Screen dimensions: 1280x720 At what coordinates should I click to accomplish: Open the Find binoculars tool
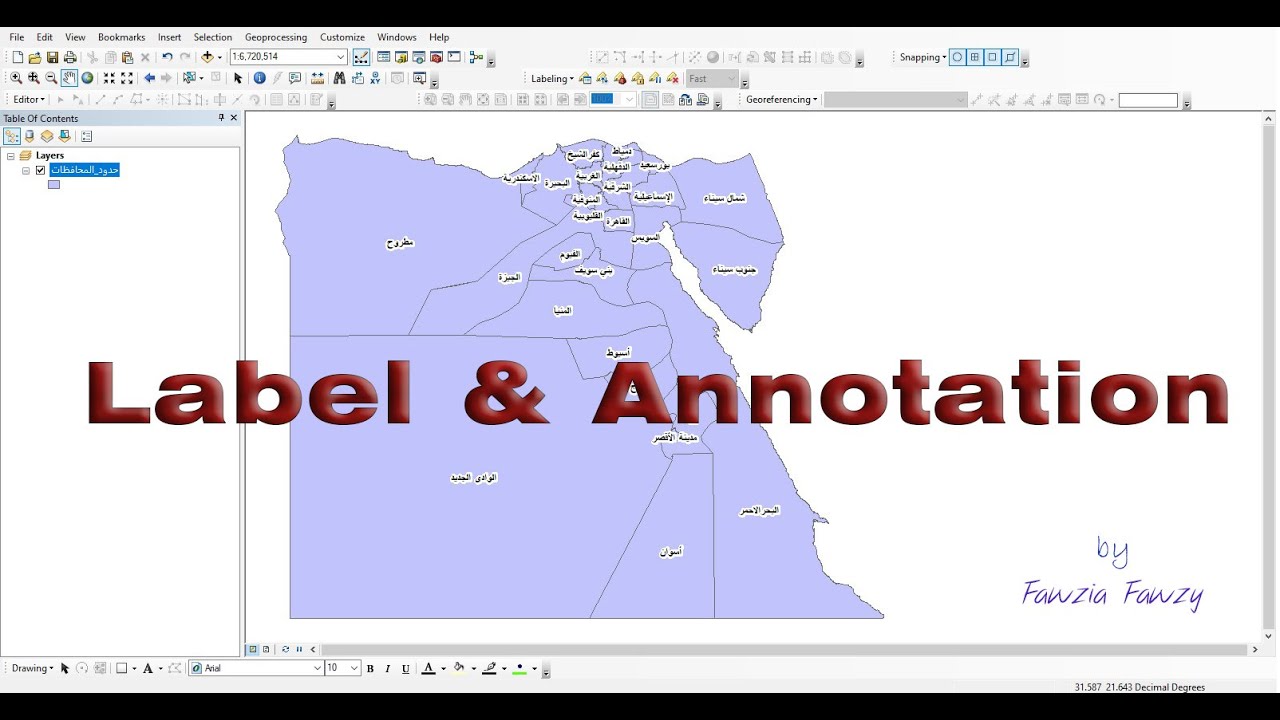(x=340, y=78)
